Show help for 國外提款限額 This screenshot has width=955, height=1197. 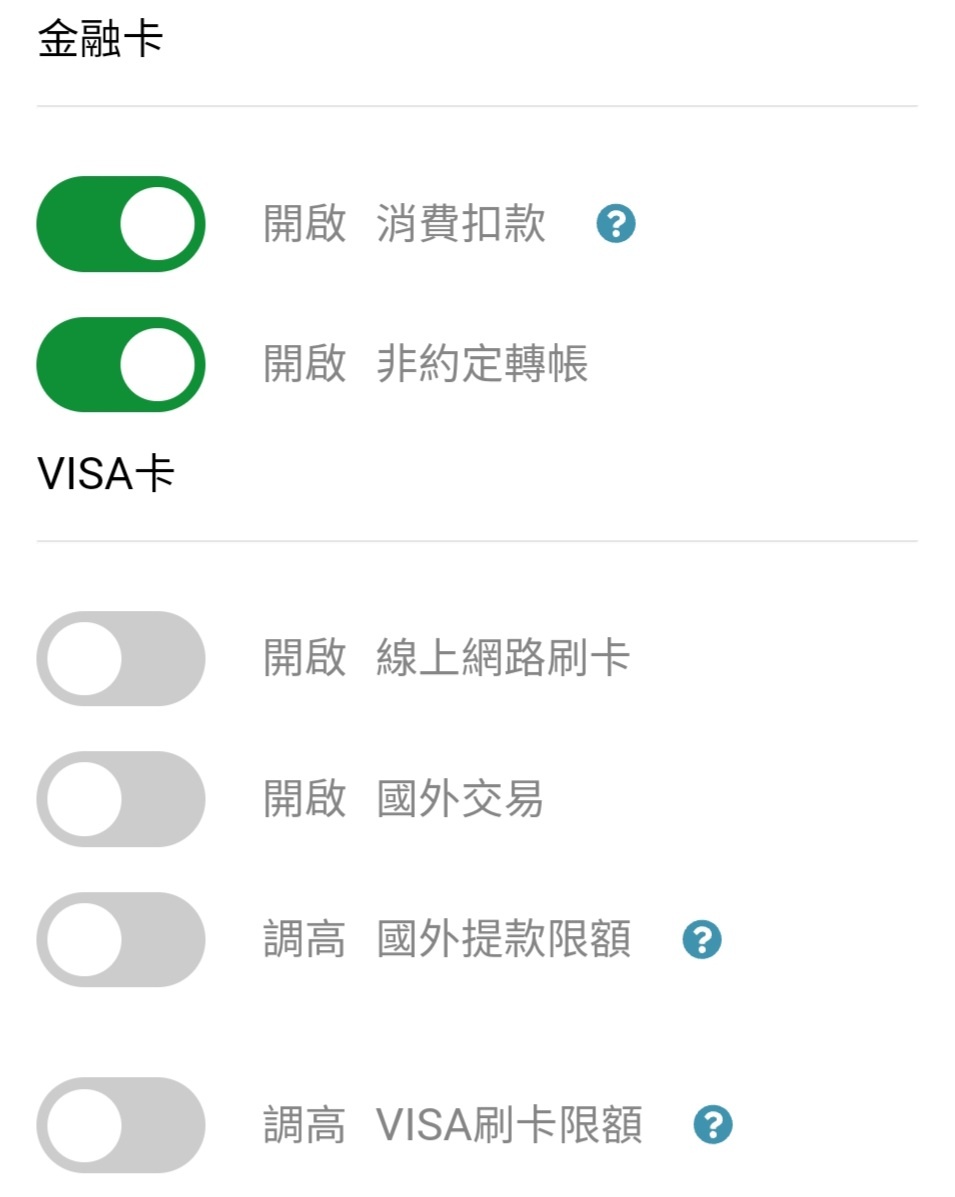[702, 940]
